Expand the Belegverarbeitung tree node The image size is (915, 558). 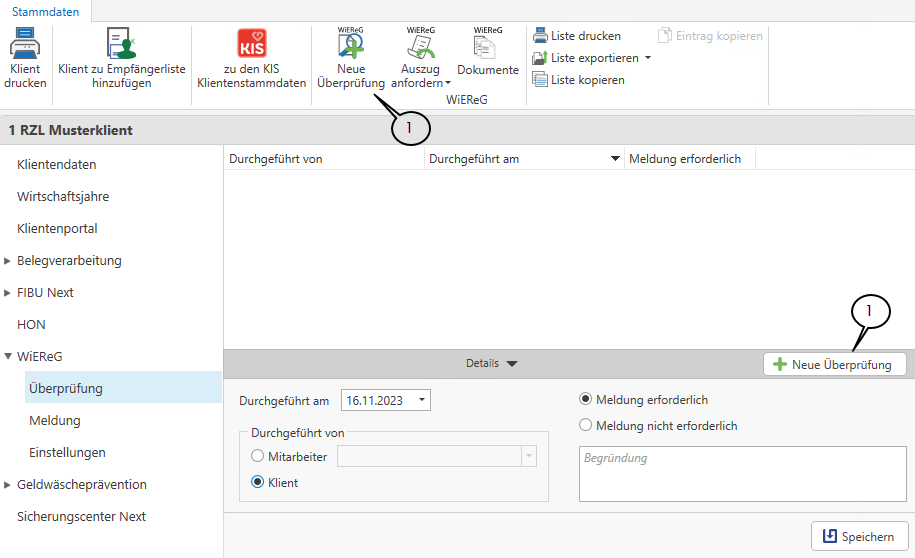[8, 261]
